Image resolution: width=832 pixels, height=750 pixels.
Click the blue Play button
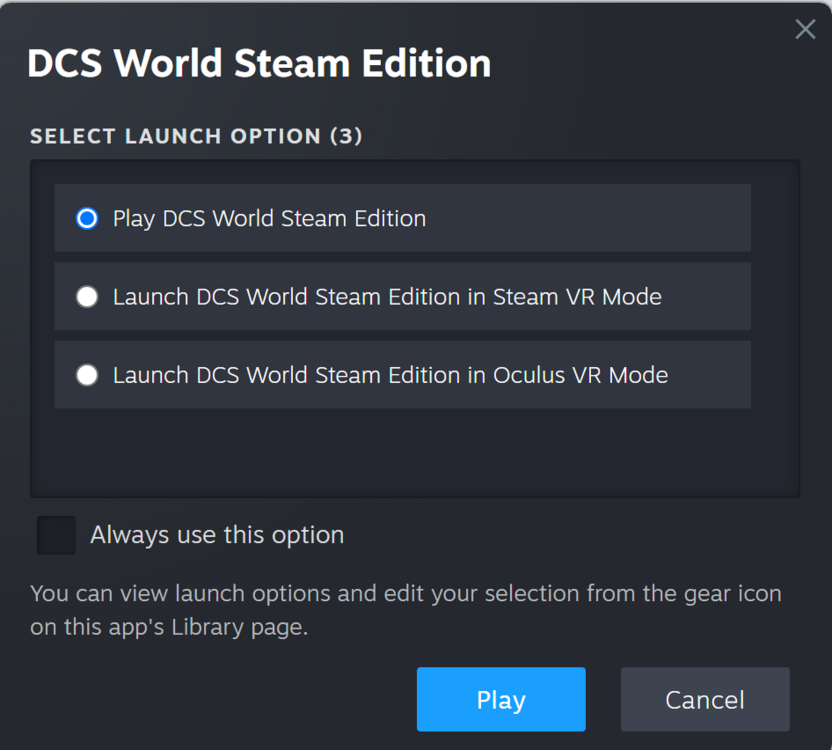pos(500,699)
